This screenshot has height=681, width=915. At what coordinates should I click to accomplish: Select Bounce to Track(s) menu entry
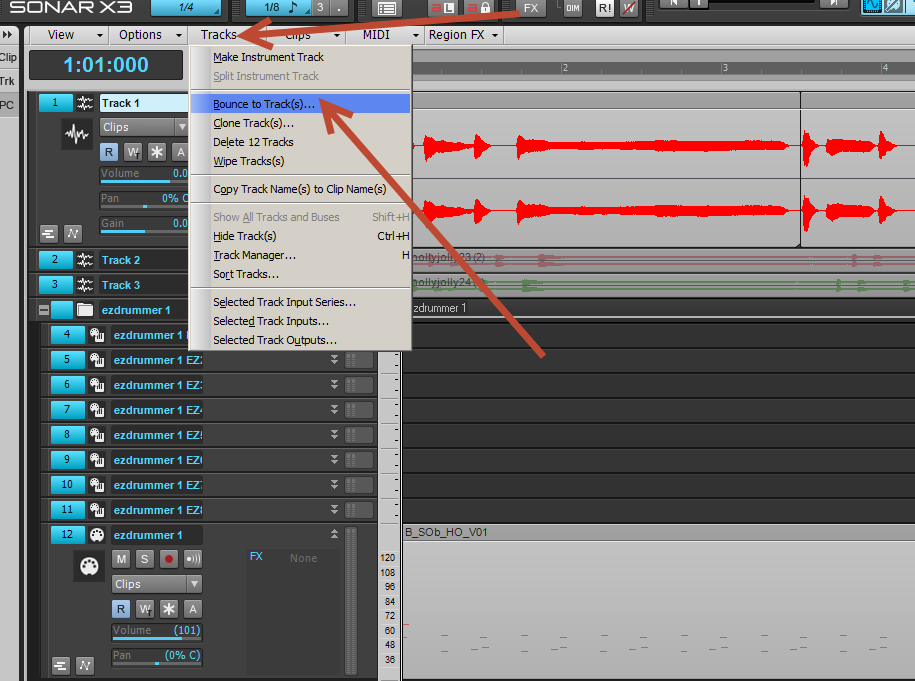(x=264, y=104)
